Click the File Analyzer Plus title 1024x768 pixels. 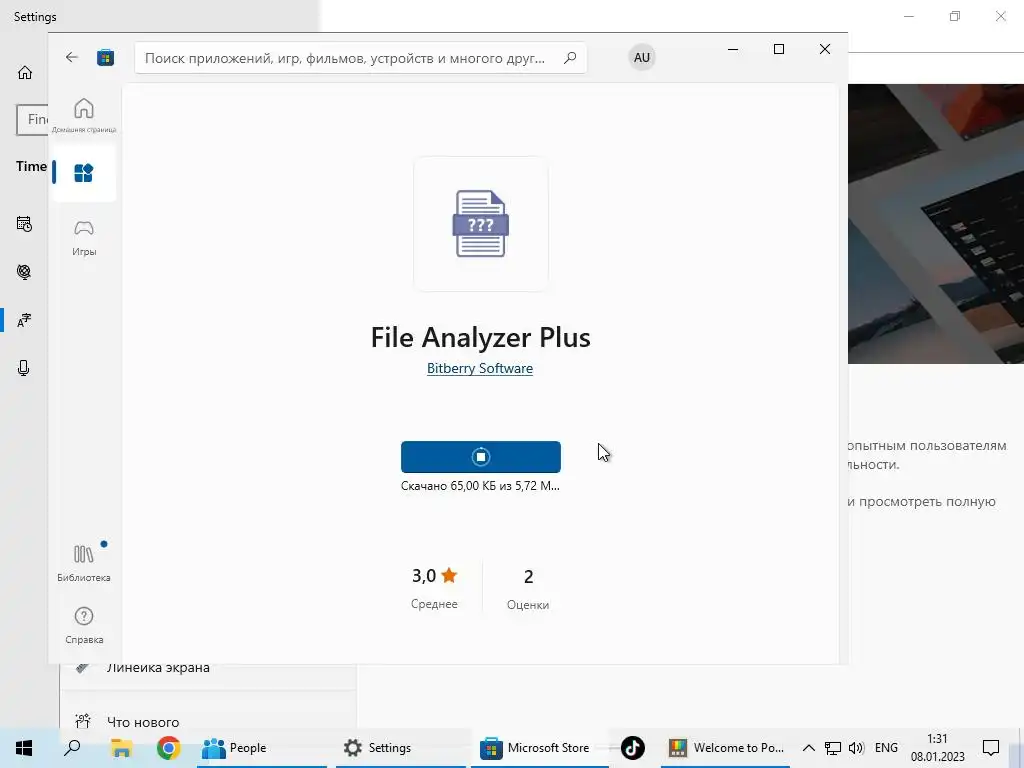481,338
